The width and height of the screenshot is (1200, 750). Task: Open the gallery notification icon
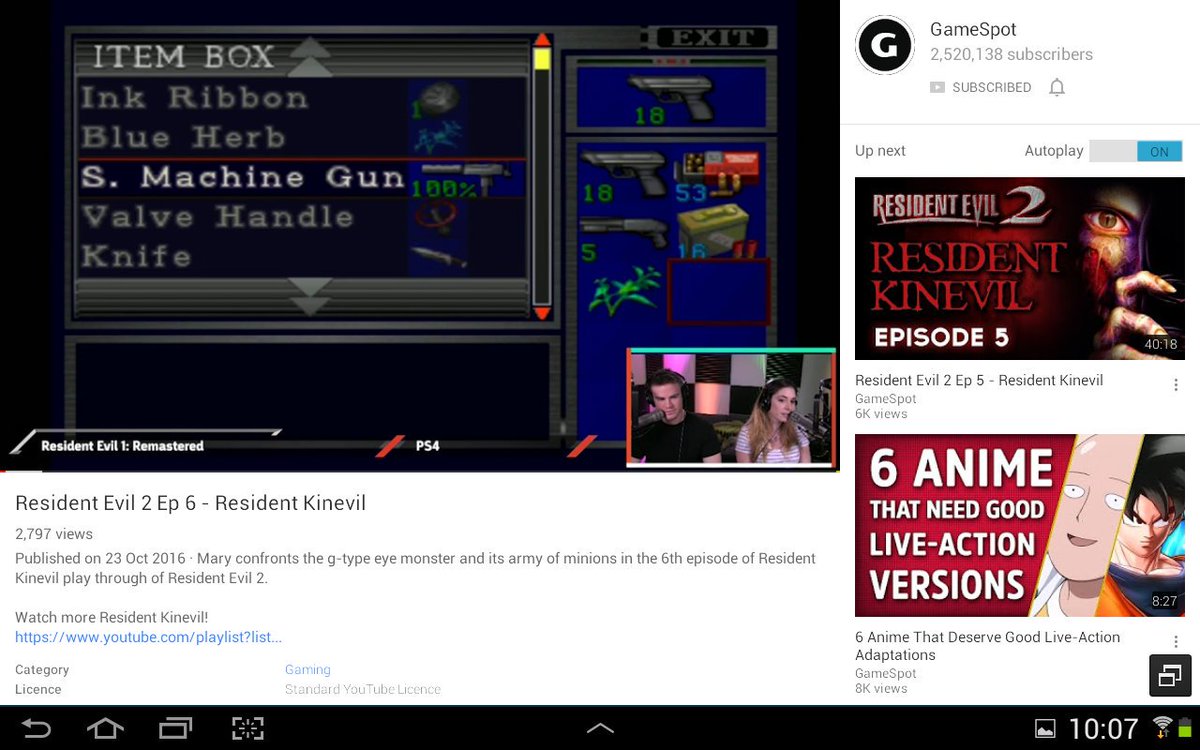coord(1044,728)
